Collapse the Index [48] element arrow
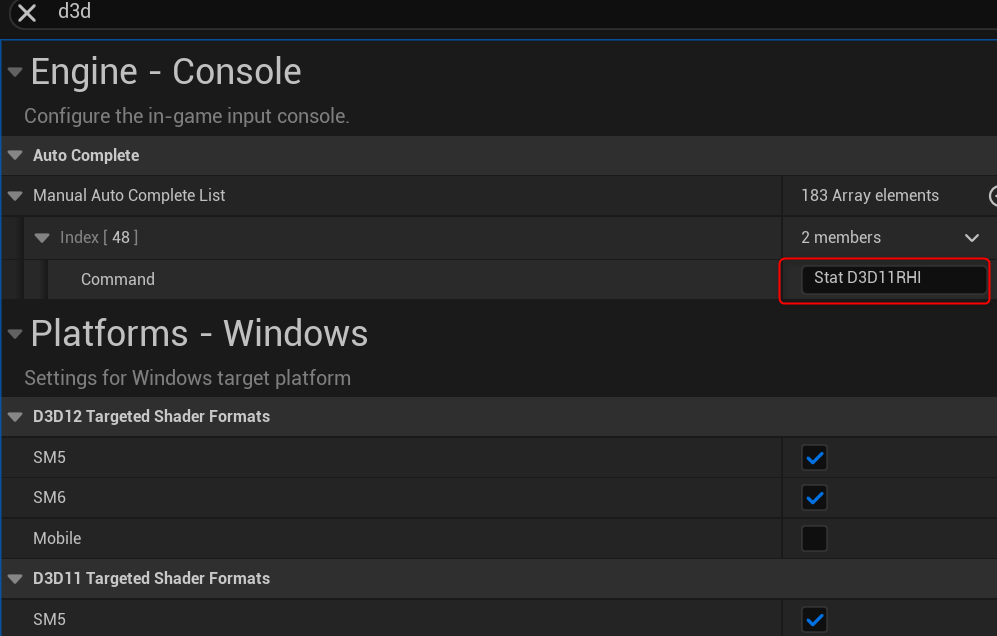The image size is (997, 636). click(42, 238)
